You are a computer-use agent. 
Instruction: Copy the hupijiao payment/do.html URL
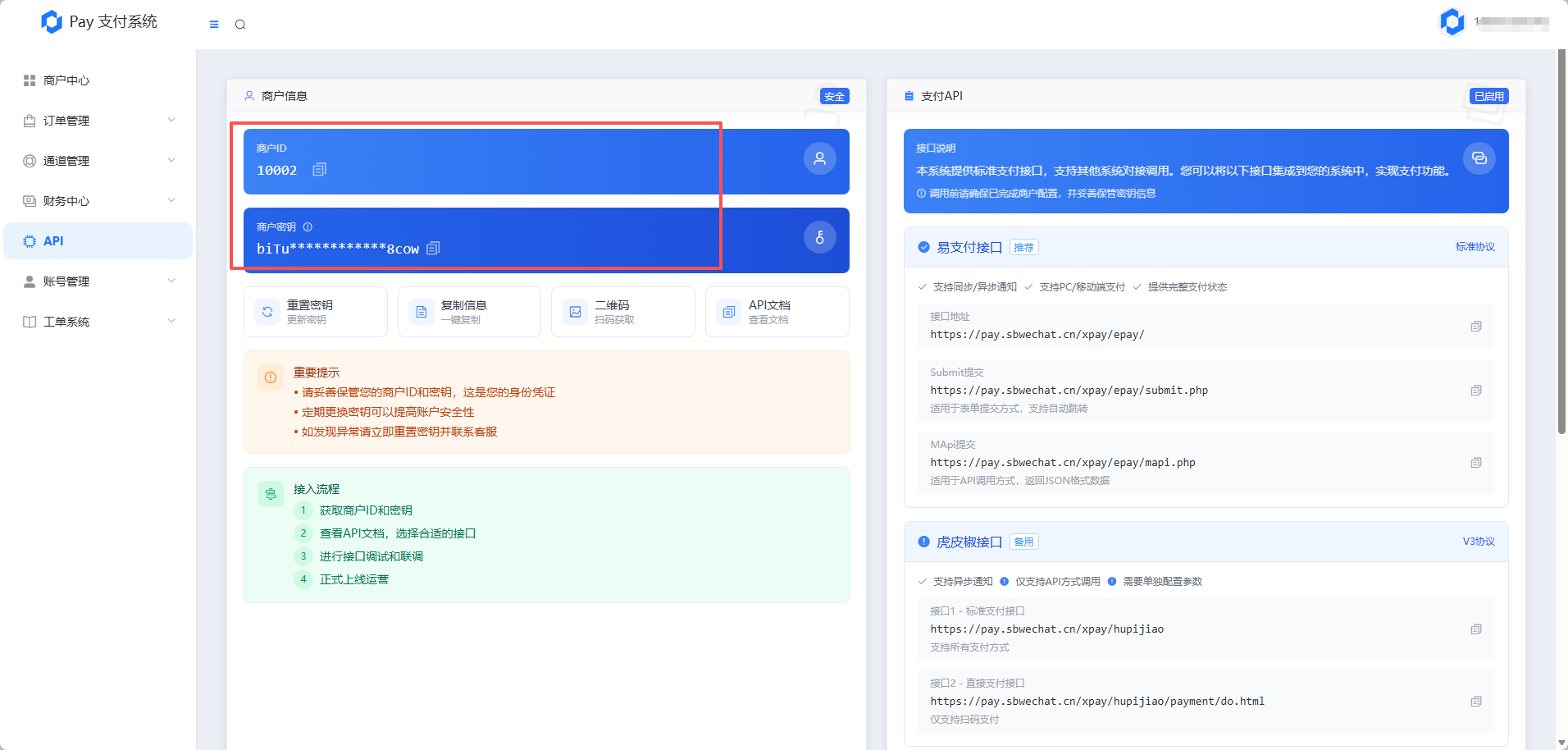click(x=1475, y=702)
